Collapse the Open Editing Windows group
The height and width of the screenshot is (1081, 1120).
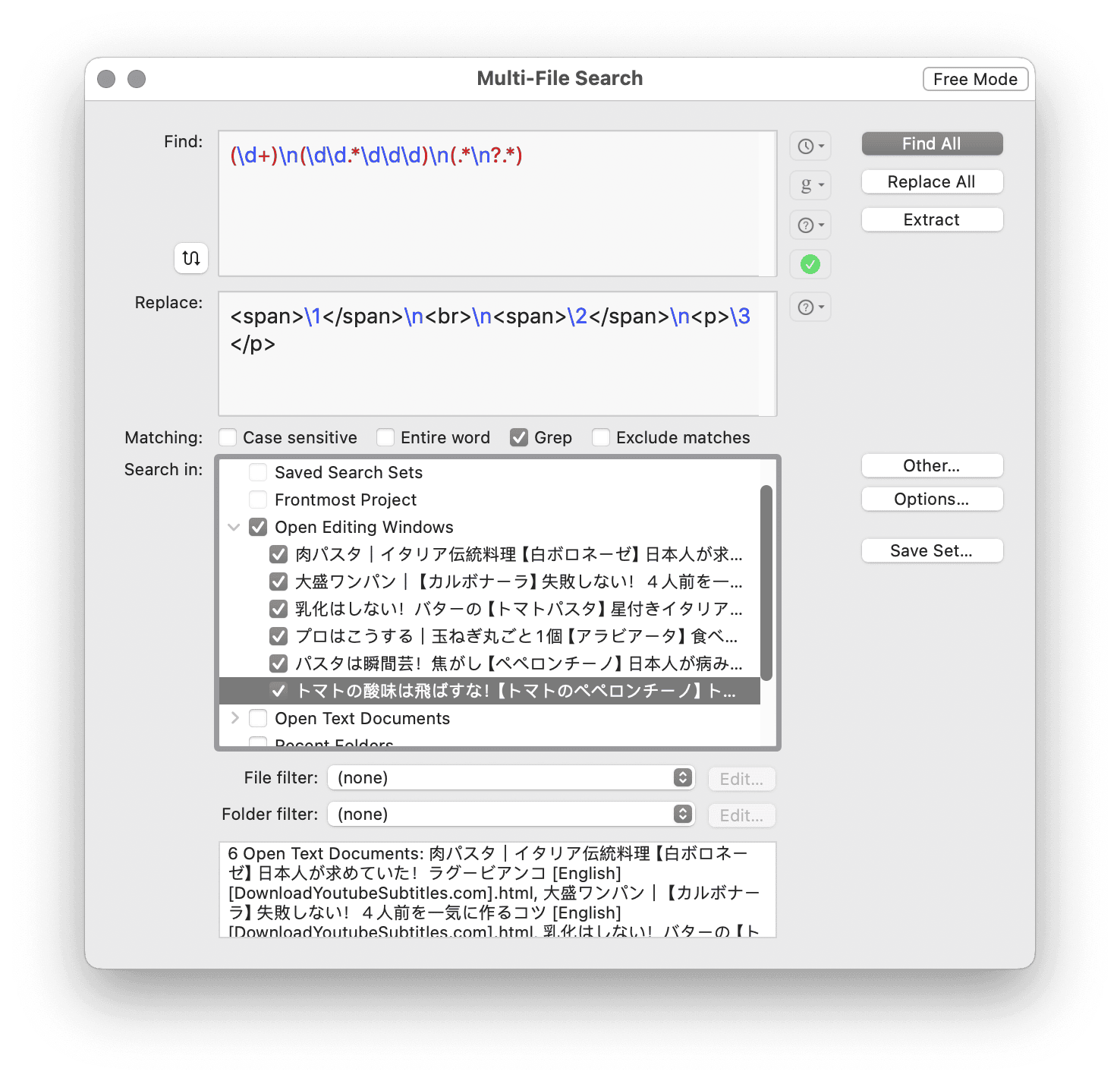point(234,527)
